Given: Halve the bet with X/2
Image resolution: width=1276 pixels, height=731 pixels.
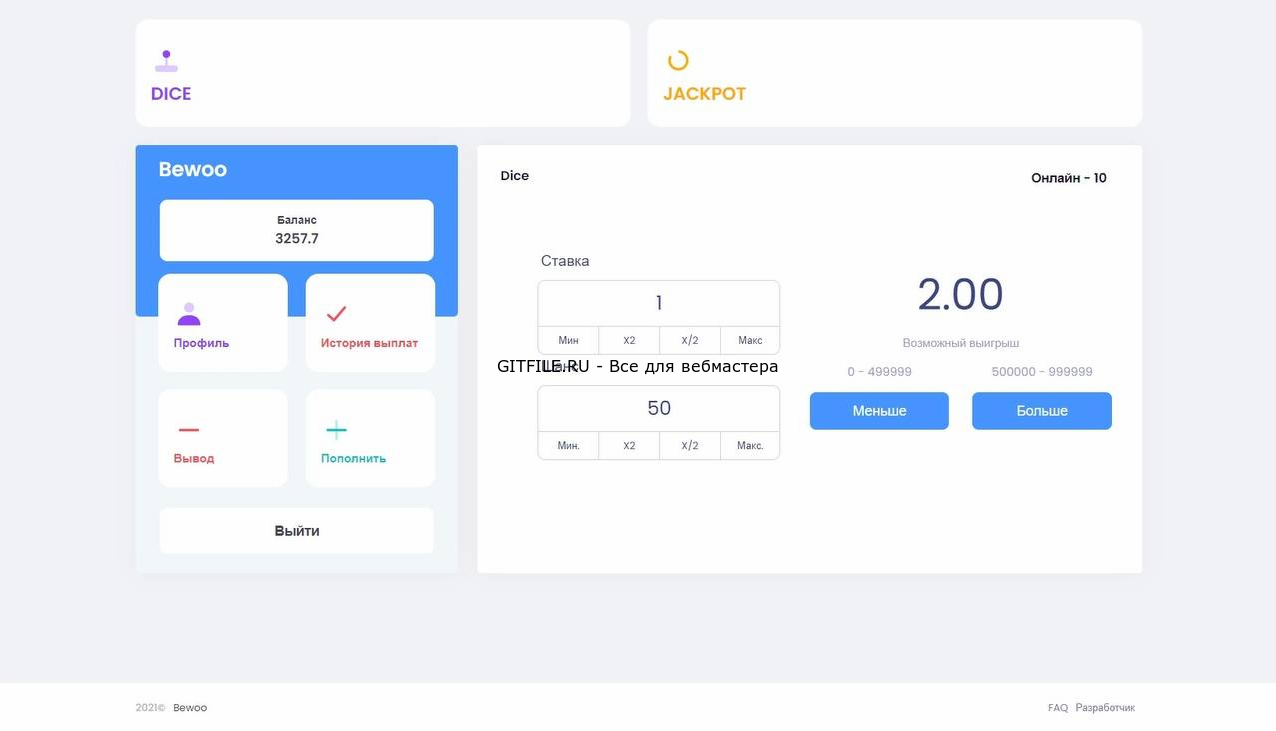Looking at the screenshot, I should pyautogui.click(x=690, y=340).
